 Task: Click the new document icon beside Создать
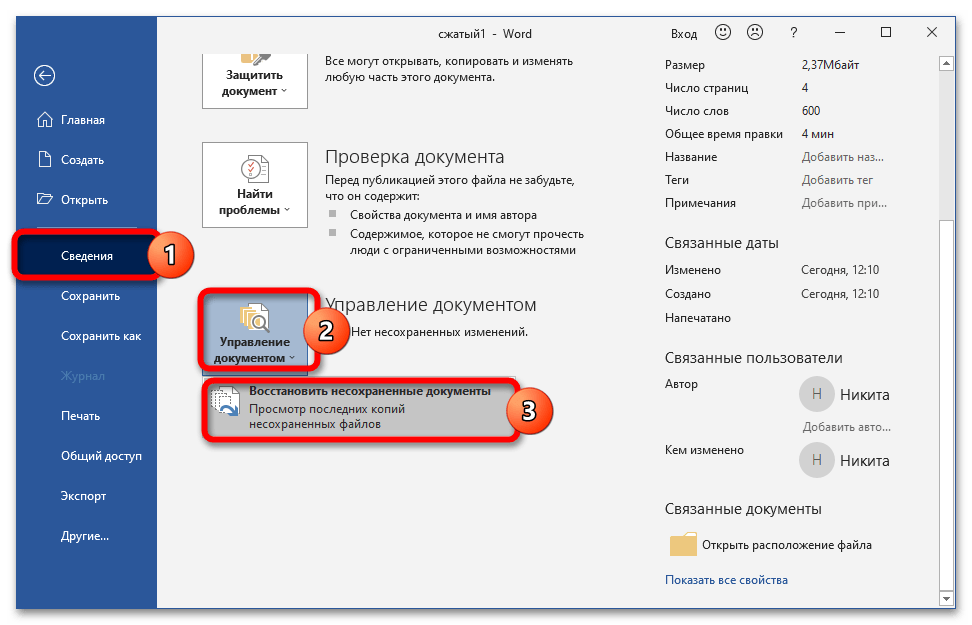(45, 159)
